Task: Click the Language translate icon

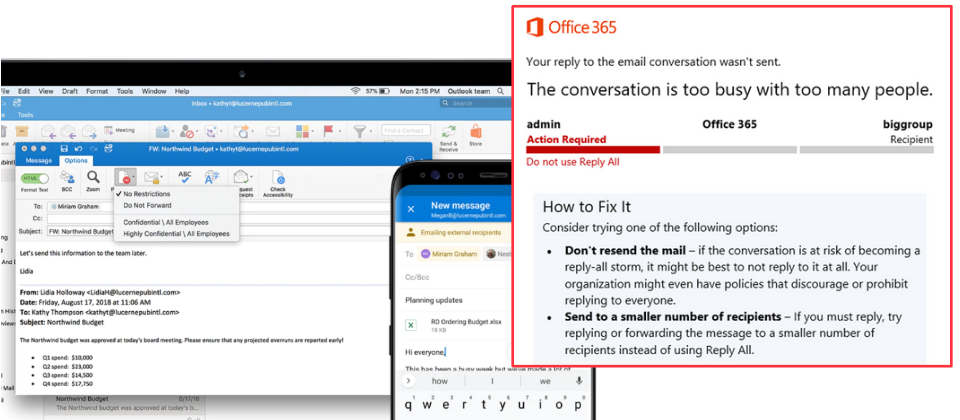Action: pyautogui.click(x=212, y=178)
